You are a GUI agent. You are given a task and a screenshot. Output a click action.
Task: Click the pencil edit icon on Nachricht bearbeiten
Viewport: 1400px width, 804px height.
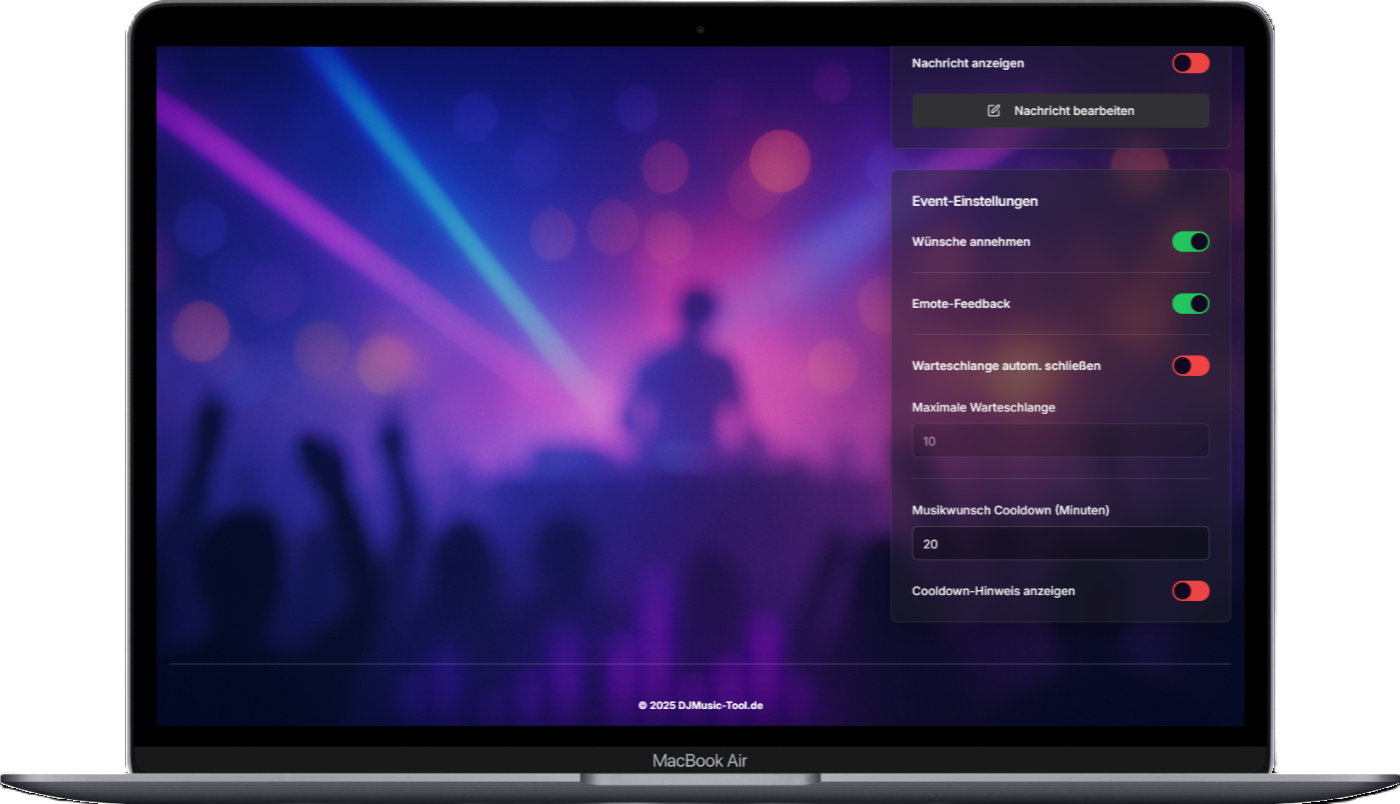(993, 111)
